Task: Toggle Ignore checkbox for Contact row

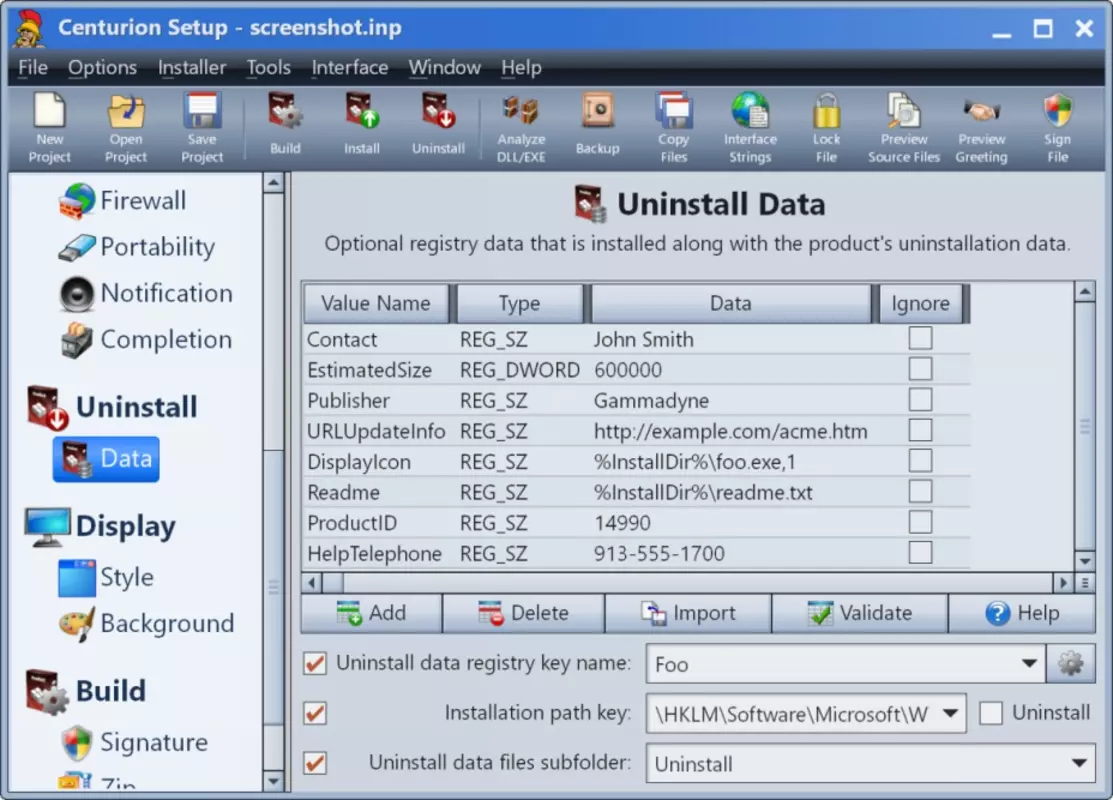Action: pyautogui.click(x=920, y=339)
